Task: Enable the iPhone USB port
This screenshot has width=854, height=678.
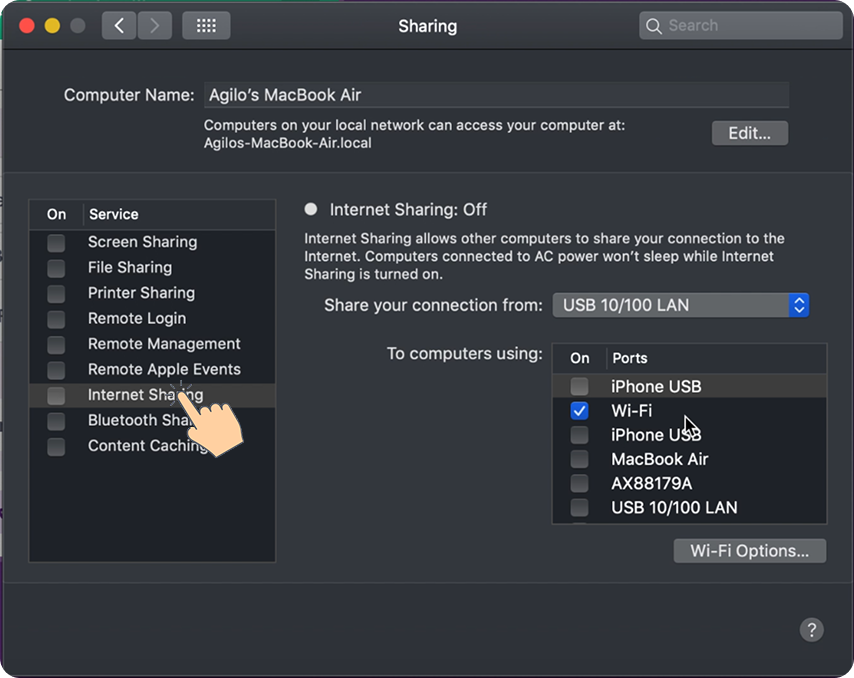Action: pyautogui.click(x=578, y=386)
